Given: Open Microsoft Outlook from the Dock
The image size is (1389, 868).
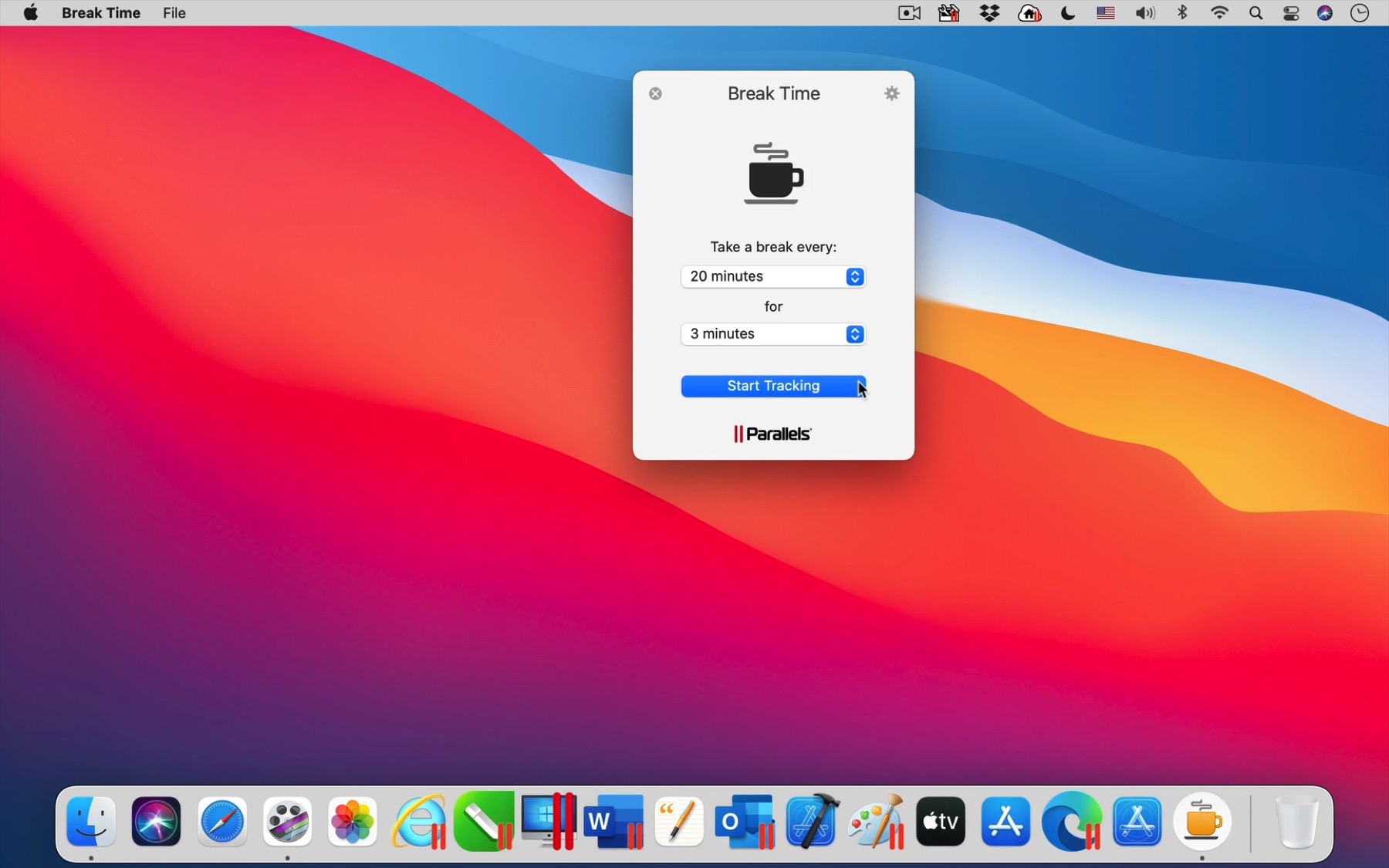Looking at the screenshot, I should pyautogui.click(x=743, y=822).
